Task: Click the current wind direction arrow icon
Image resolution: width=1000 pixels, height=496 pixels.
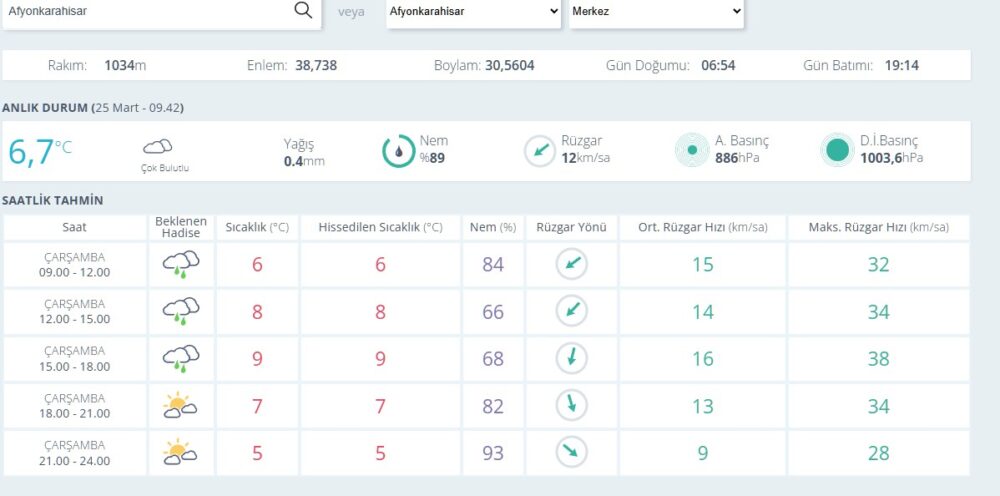Action: [x=539, y=151]
